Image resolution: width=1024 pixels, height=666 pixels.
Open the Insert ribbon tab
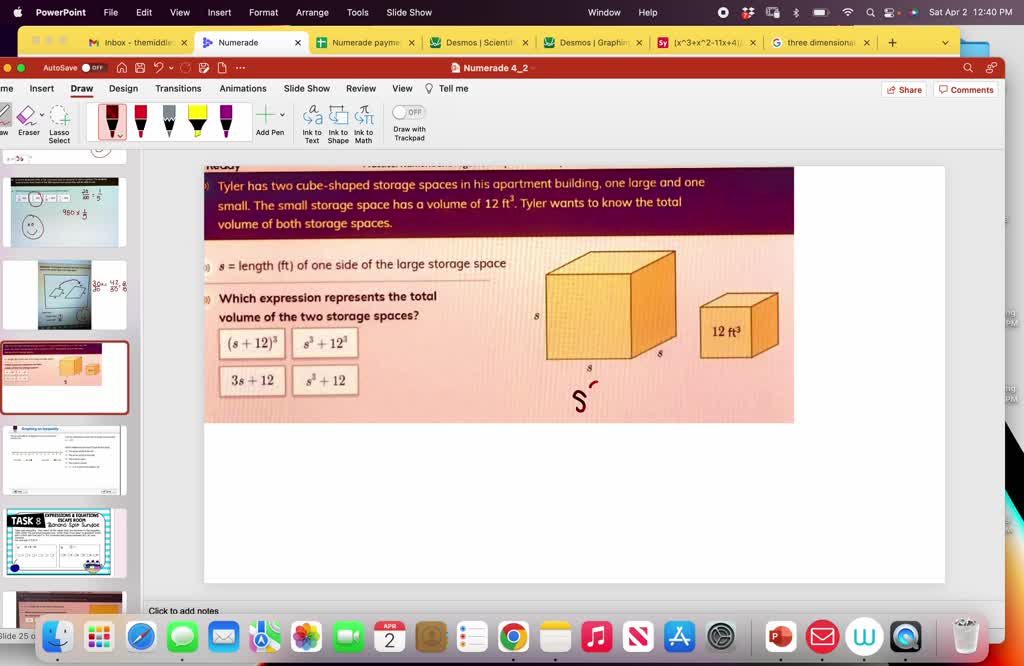coord(42,89)
